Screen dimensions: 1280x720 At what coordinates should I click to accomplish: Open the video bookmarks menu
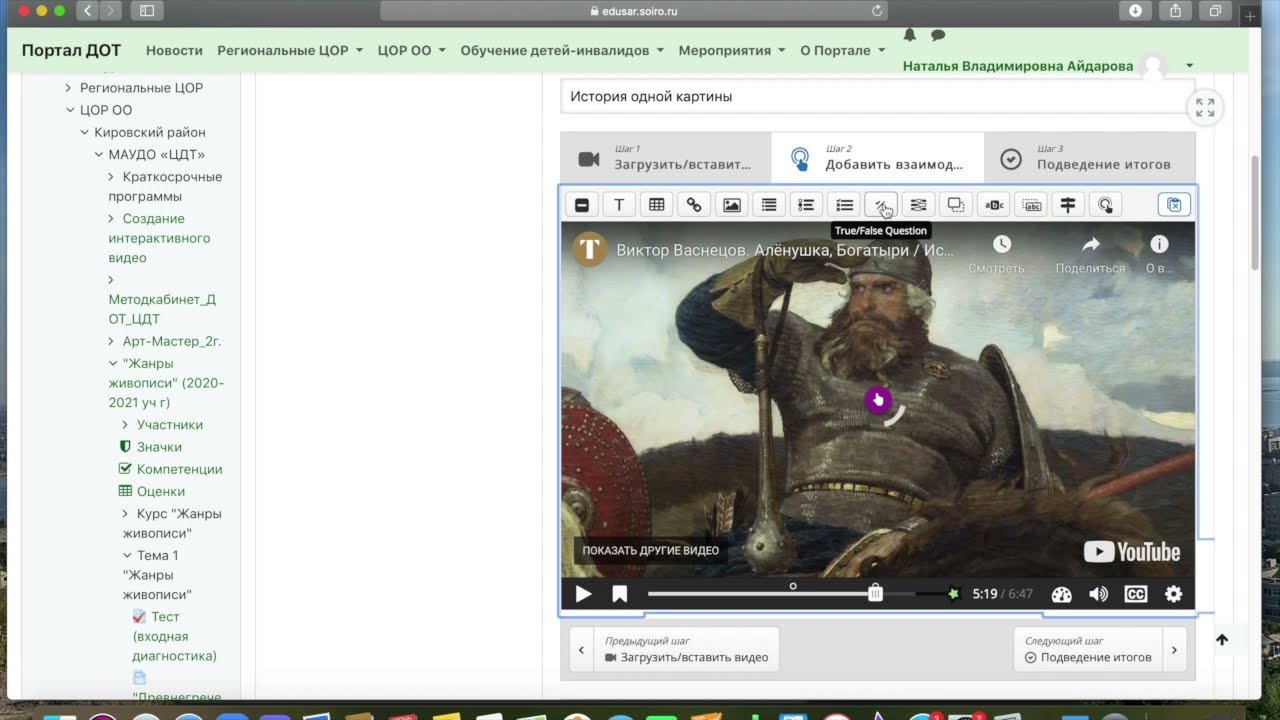[x=620, y=594]
